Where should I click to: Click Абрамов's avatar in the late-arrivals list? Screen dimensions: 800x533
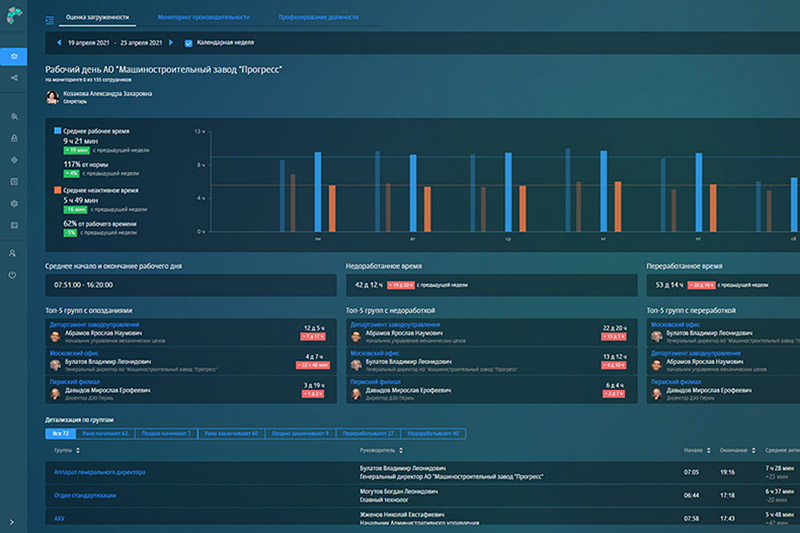(x=55, y=337)
